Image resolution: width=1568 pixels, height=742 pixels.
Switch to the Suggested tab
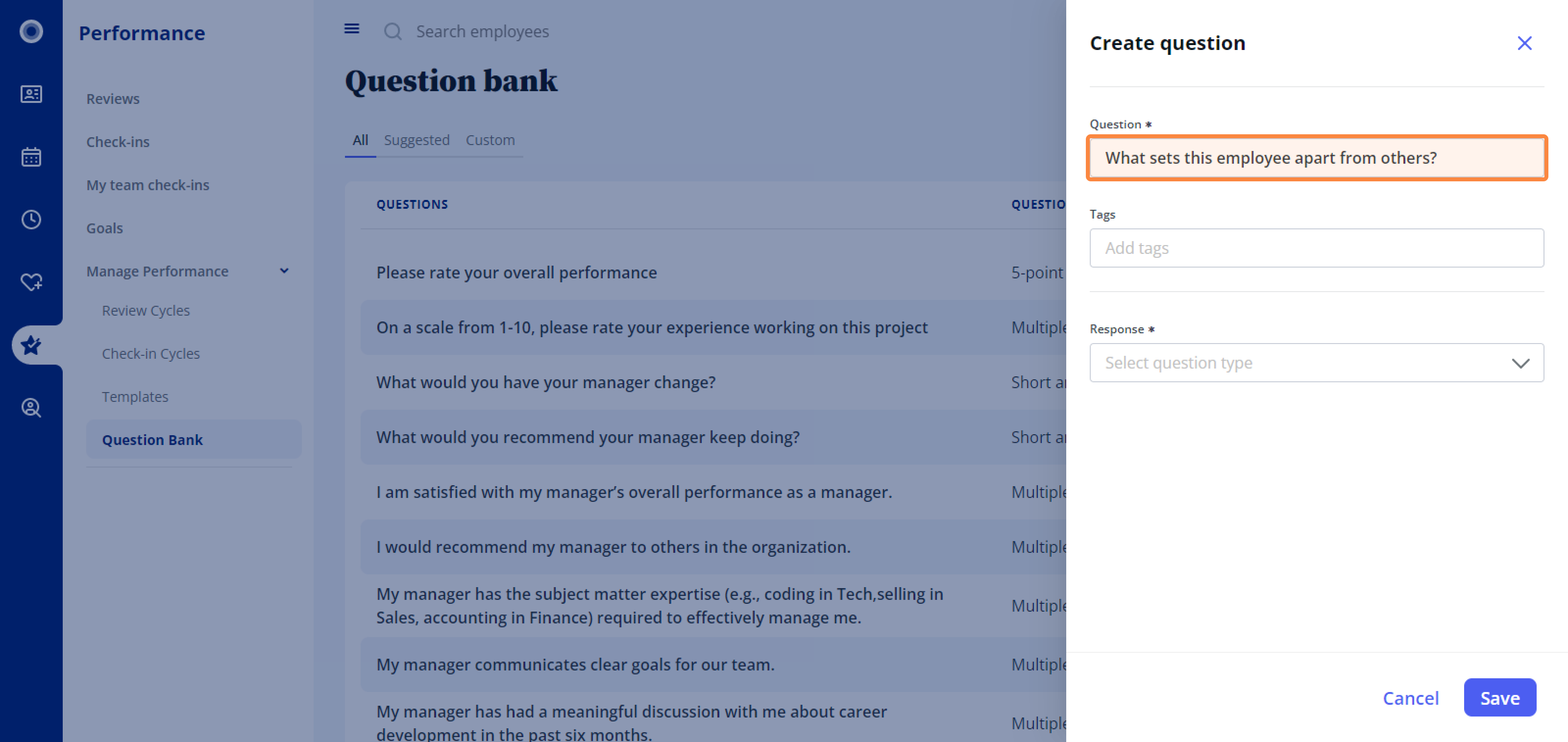(x=416, y=141)
